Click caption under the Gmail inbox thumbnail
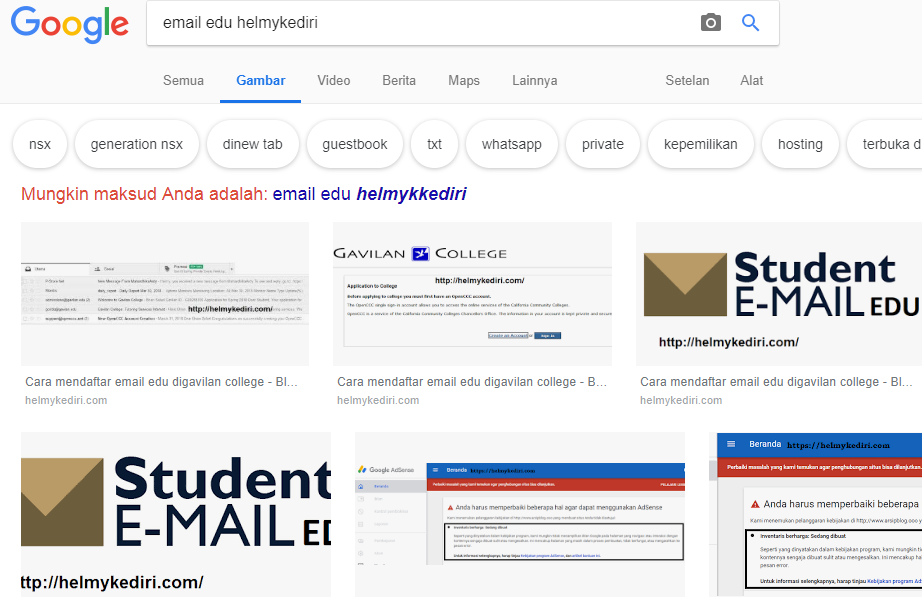The image size is (922, 602). (x=161, y=382)
